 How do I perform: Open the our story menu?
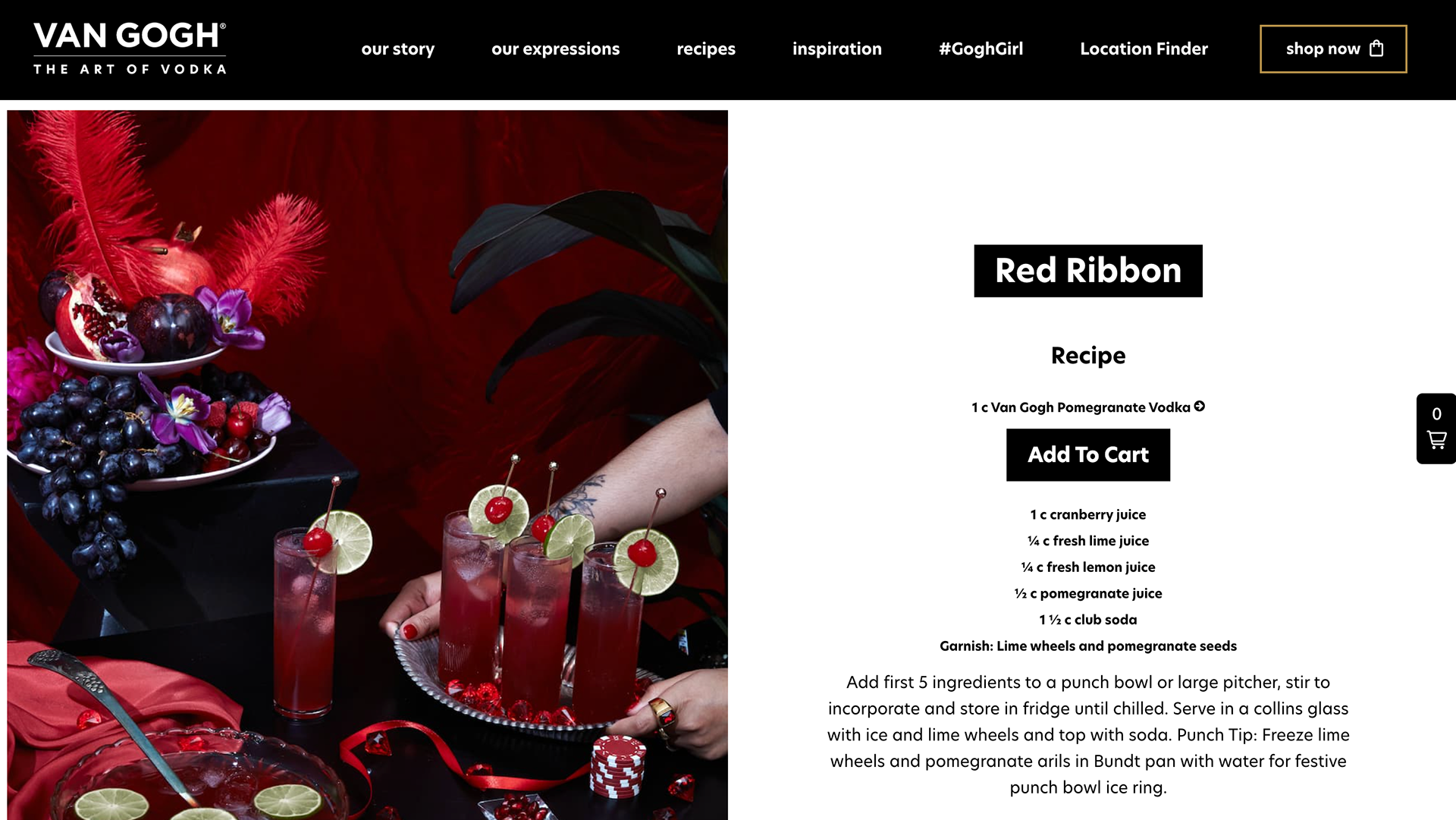click(x=398, y=49)
